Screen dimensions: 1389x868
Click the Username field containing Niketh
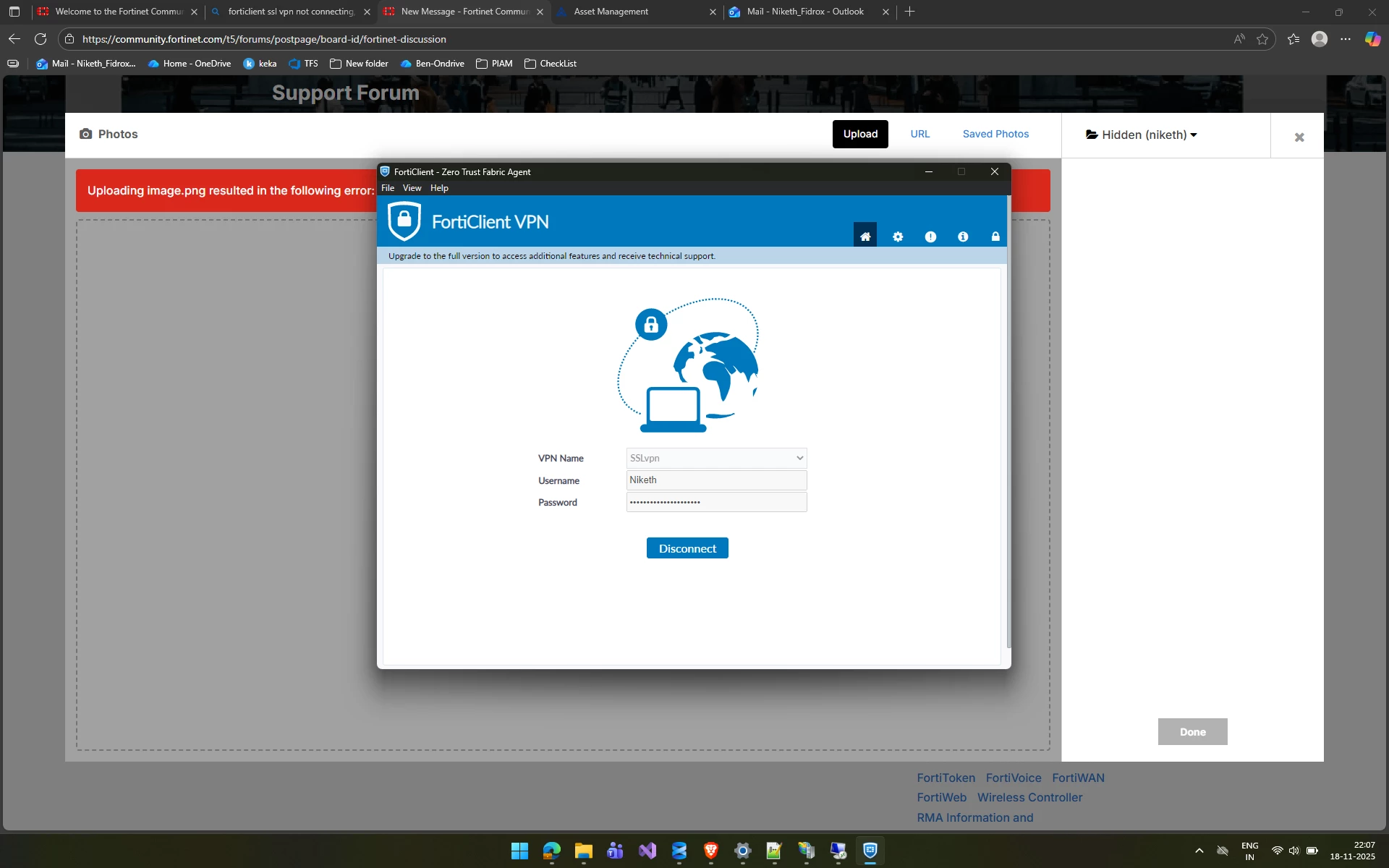click(716, 480)
